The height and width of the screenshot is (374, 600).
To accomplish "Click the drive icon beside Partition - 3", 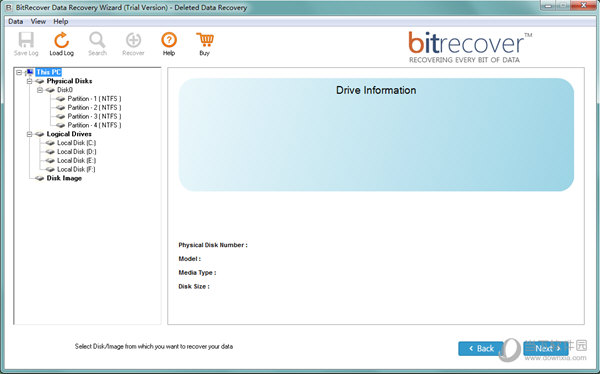I will pyautogui.click(x=60, y=116).
